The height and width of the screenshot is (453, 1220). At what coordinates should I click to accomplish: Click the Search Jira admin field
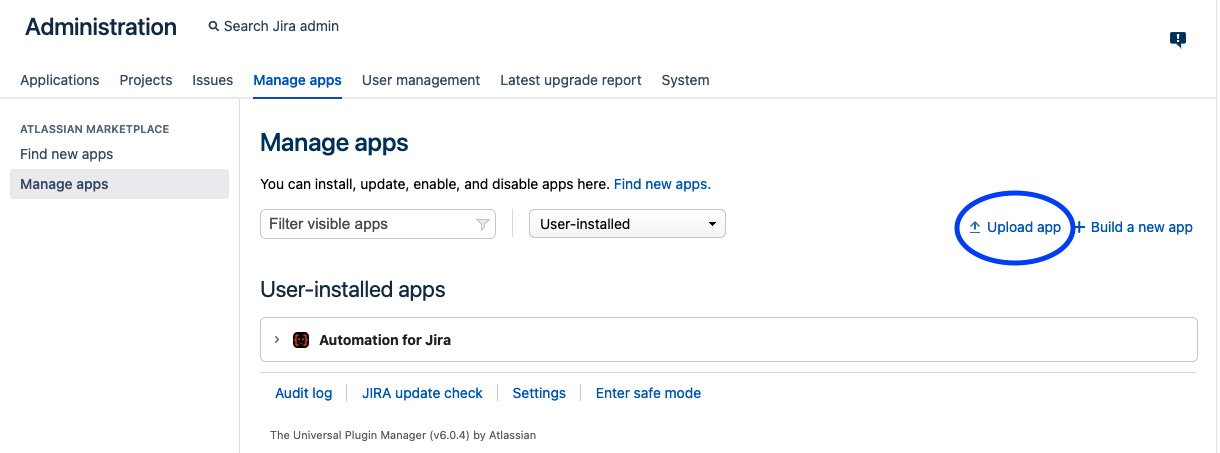281,27
